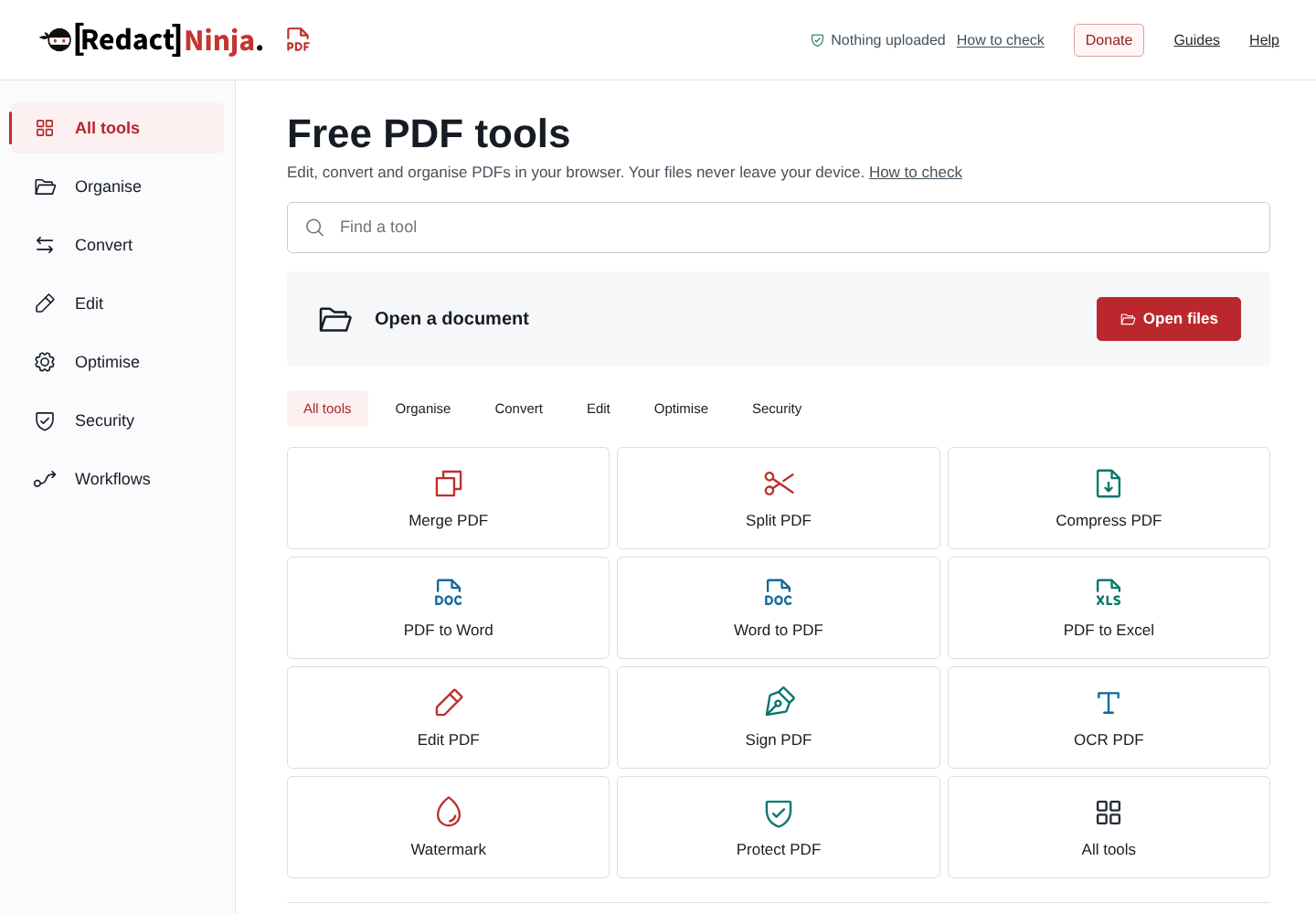Image resolution: width=1316 pixels, height=914 pixels.
Task: Switch to the Convert filter tab
Action: [x=519, y=409]
